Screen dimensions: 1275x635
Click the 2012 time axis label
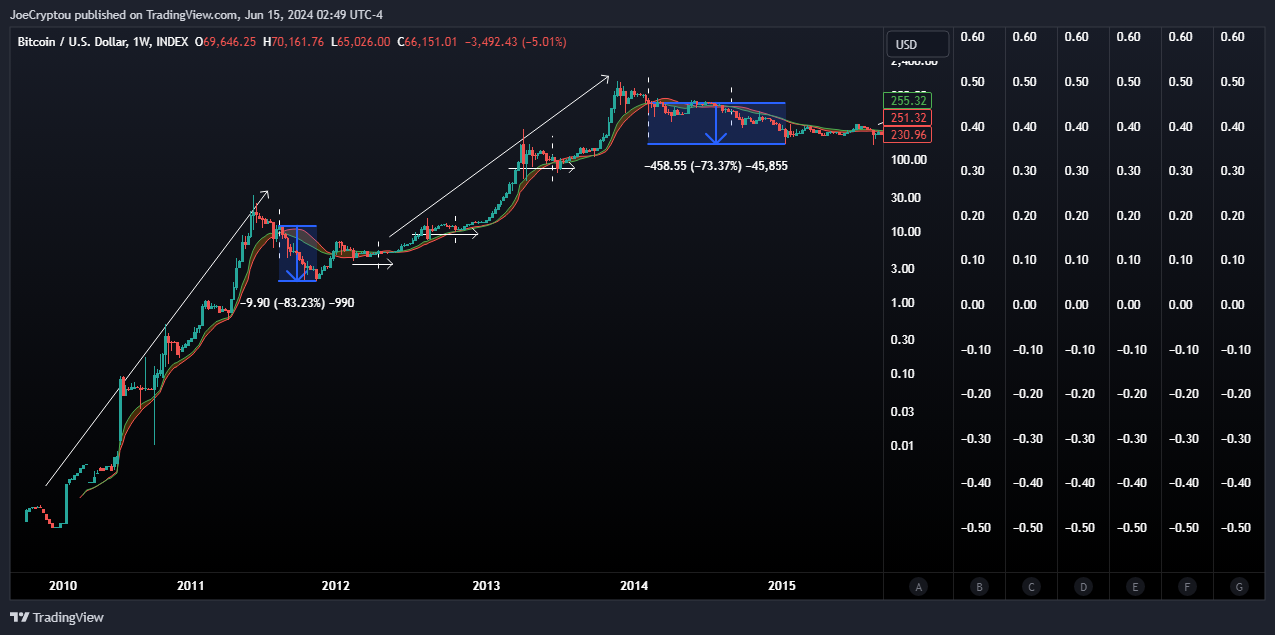(336, 586)
